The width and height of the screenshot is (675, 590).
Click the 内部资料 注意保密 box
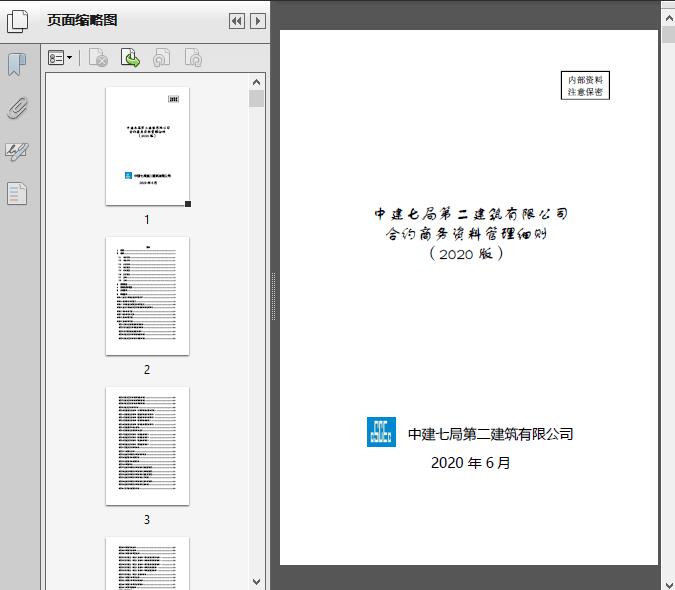585,85
